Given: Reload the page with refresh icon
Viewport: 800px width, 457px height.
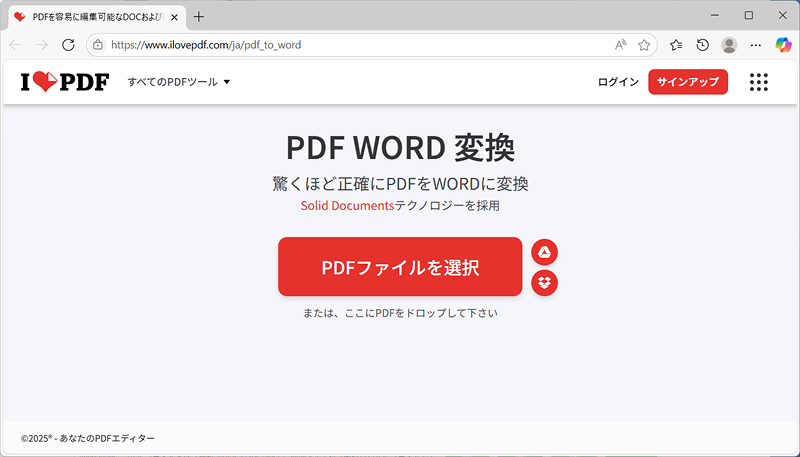Looking at the screenshot, I should [68, 45].
